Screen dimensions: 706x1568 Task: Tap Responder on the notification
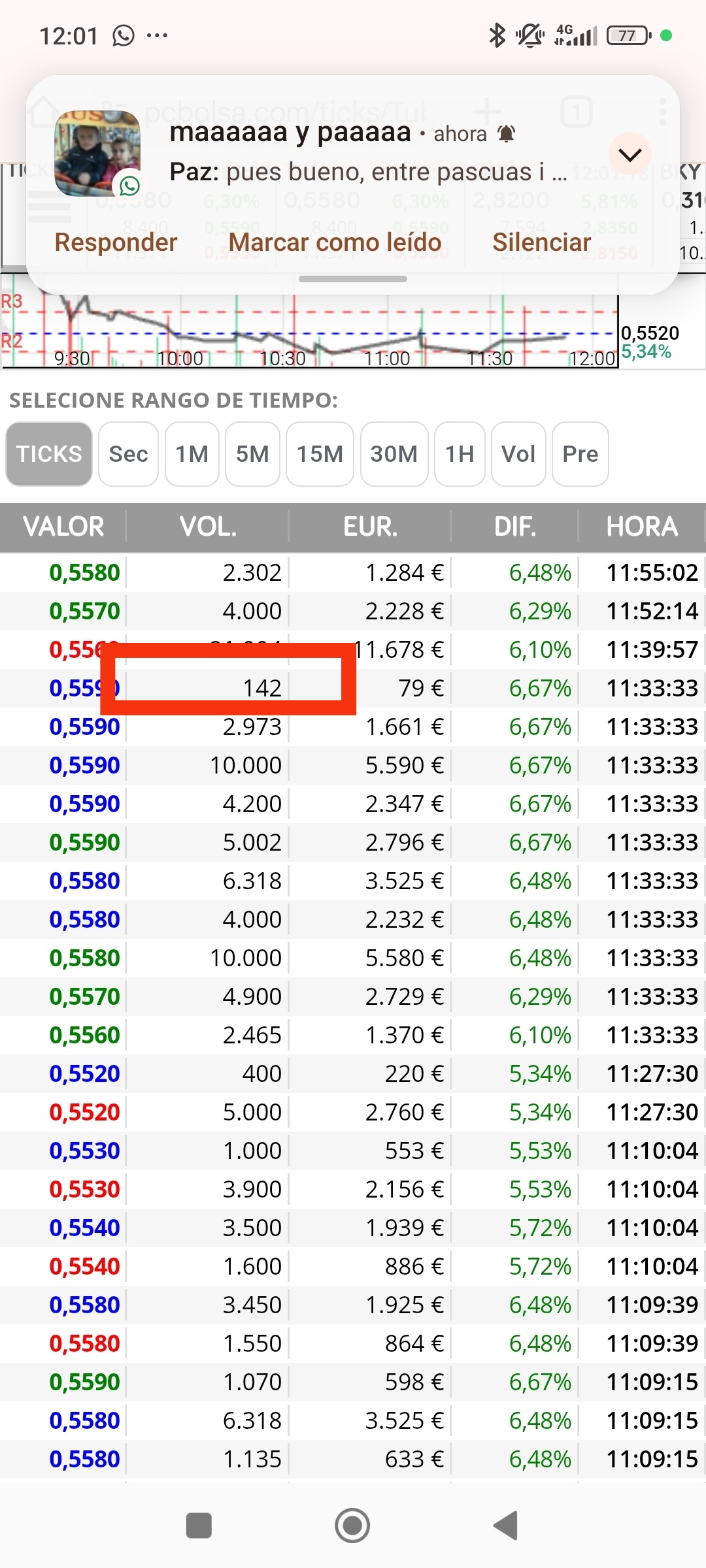coord(116,242)
